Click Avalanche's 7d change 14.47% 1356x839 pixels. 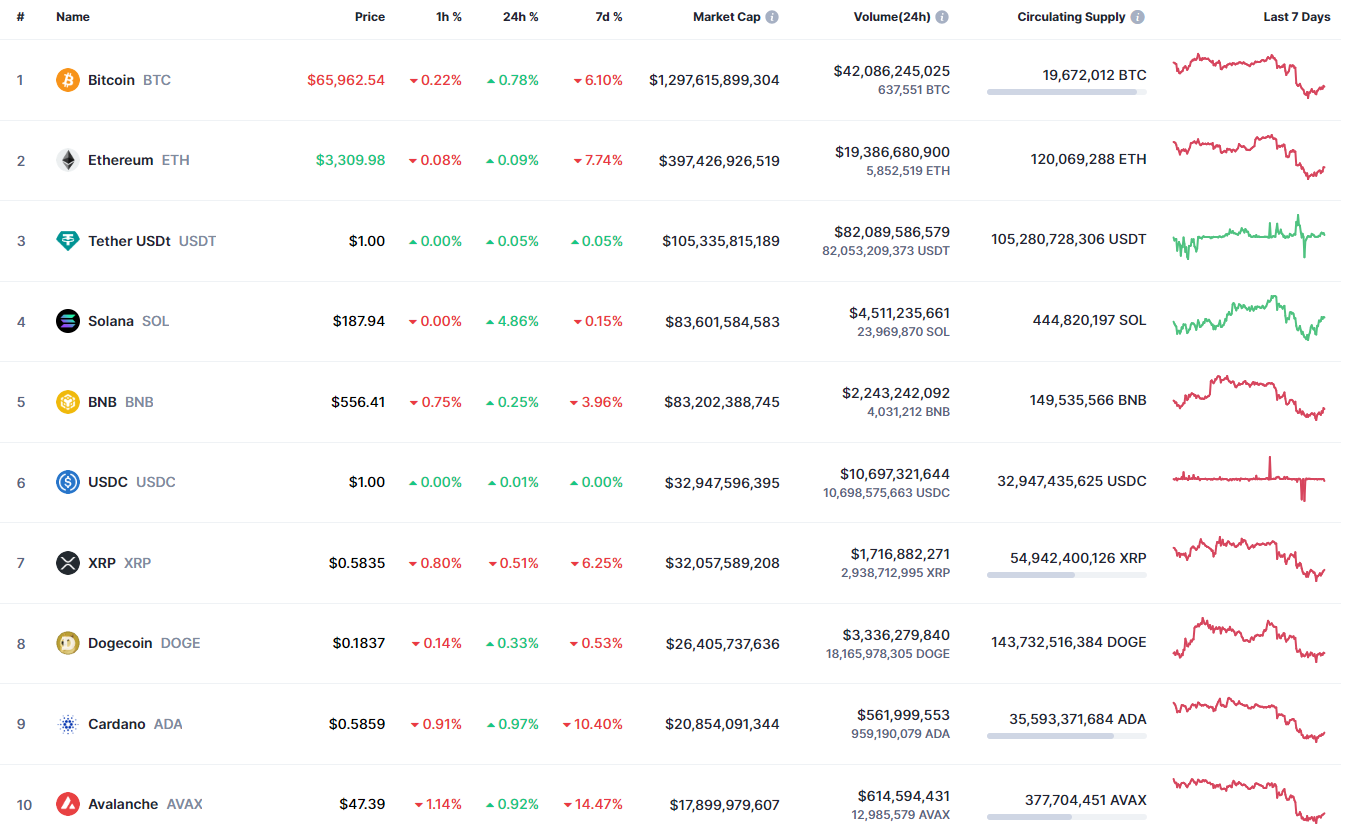pos(593,804)
